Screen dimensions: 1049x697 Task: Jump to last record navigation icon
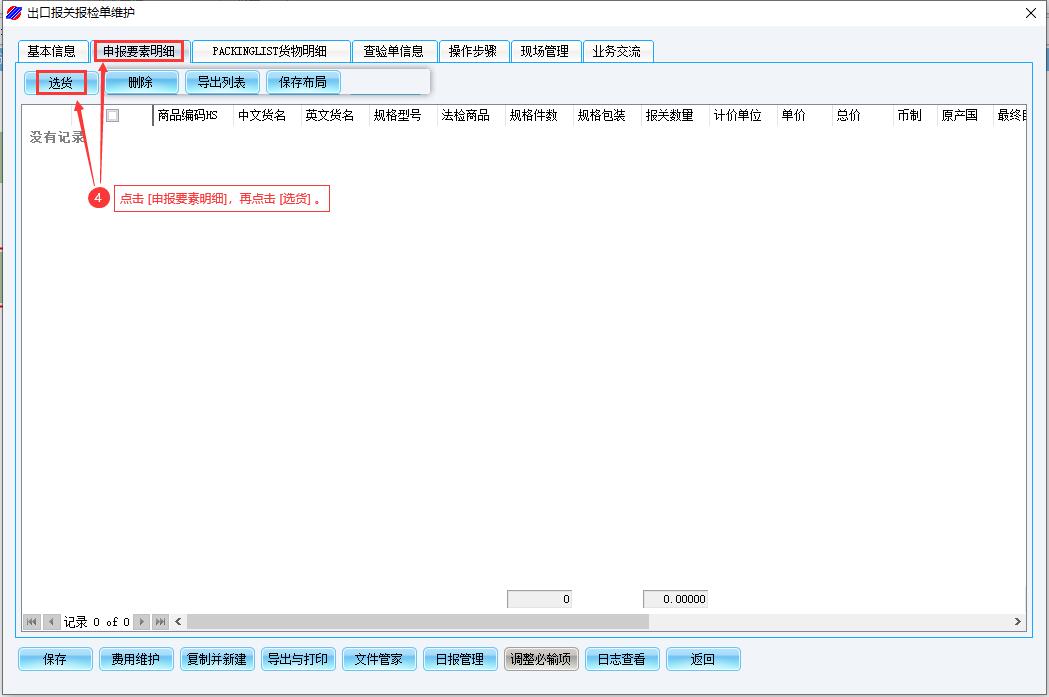pyautogui.click(x=160, y=622)
